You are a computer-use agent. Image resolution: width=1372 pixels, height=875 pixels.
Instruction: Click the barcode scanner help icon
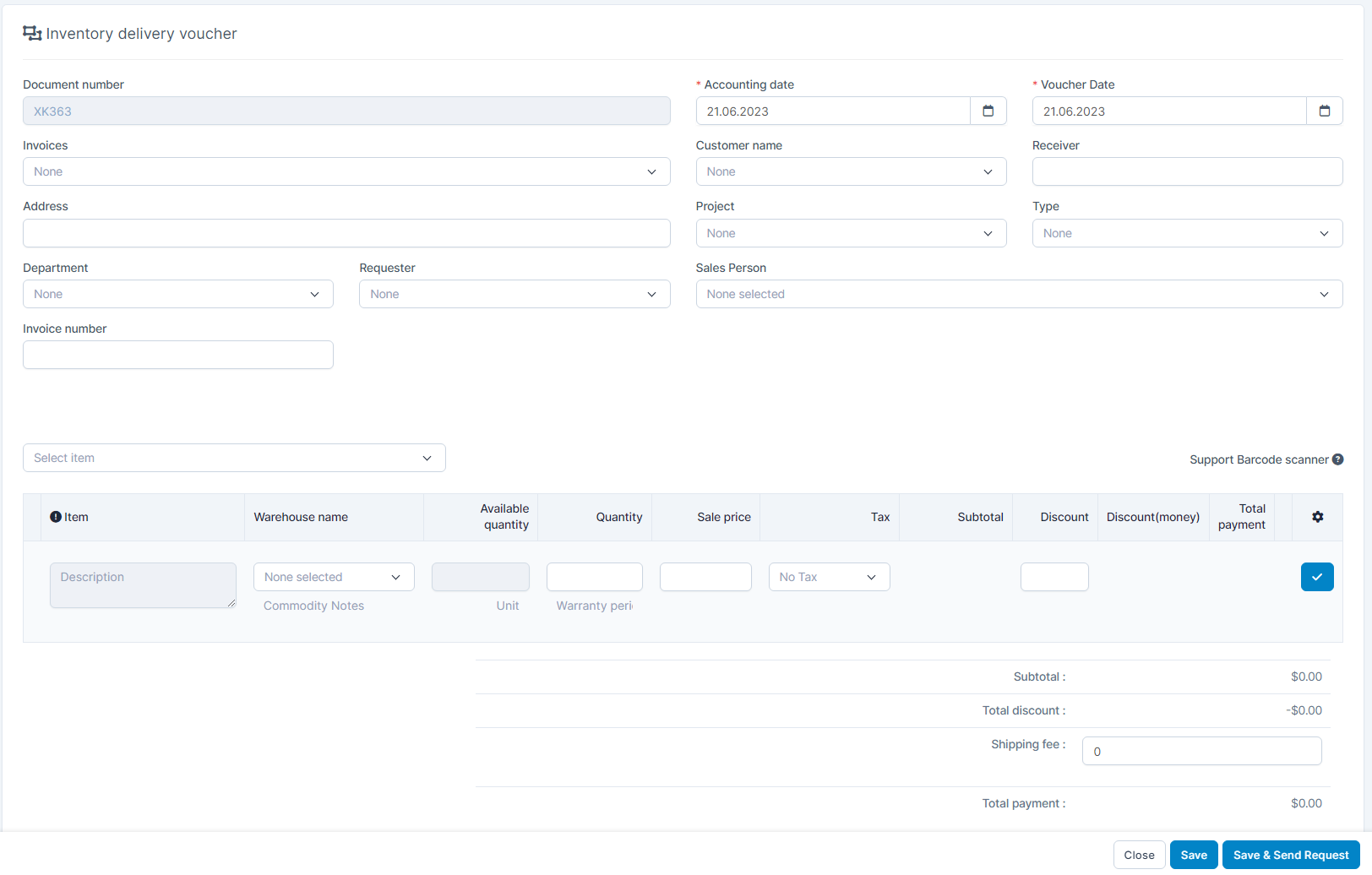point(1337,459)
